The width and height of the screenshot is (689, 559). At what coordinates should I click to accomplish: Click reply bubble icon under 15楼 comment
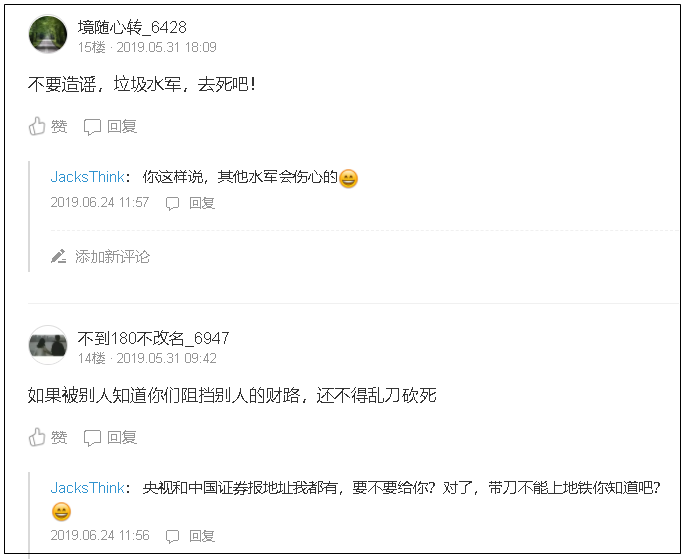pos(92,127)
